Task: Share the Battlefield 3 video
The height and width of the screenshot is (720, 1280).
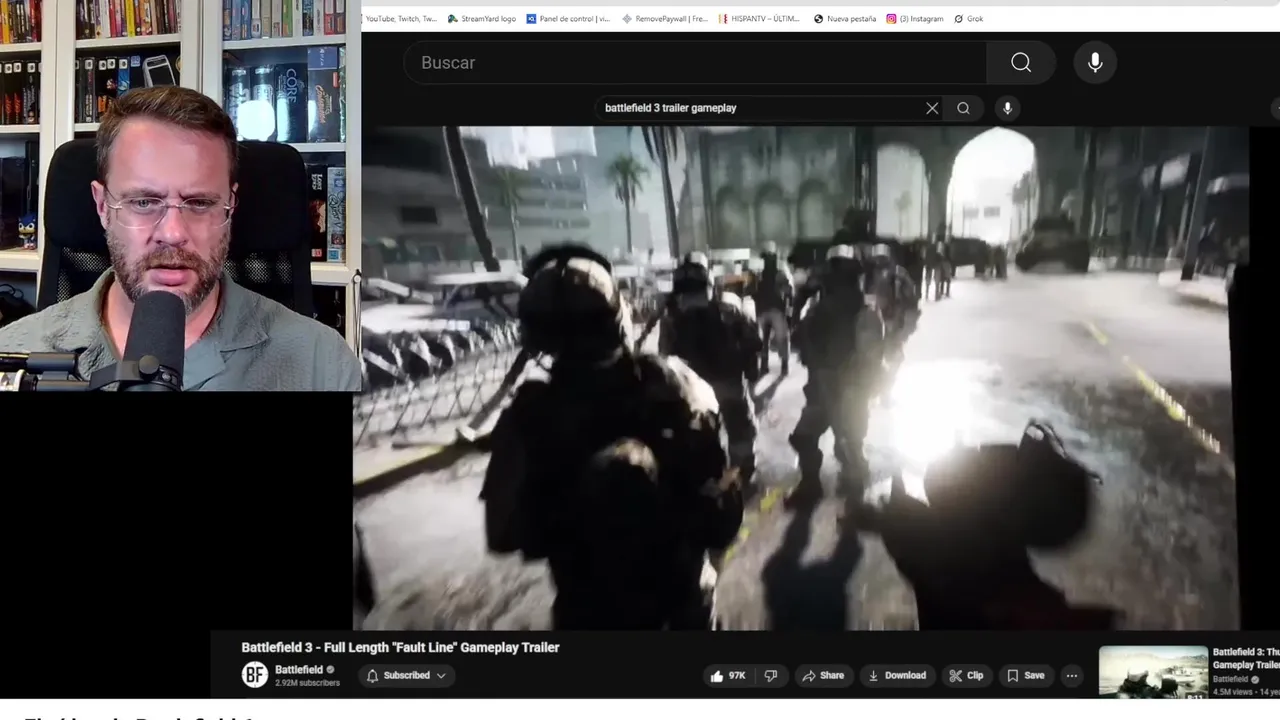Action: point(823,676)
